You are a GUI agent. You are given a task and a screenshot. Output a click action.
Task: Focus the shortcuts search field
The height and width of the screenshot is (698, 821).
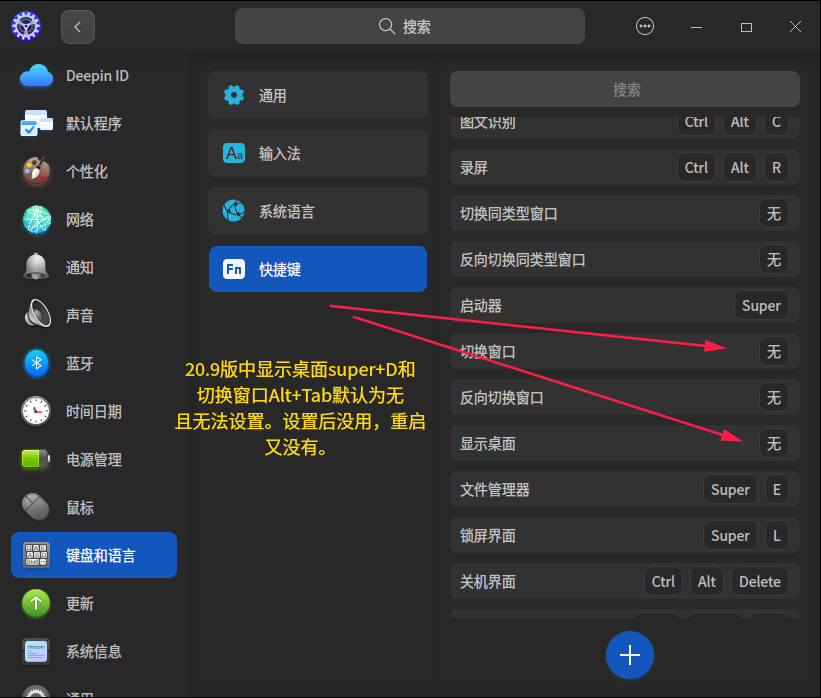point(625,90)
